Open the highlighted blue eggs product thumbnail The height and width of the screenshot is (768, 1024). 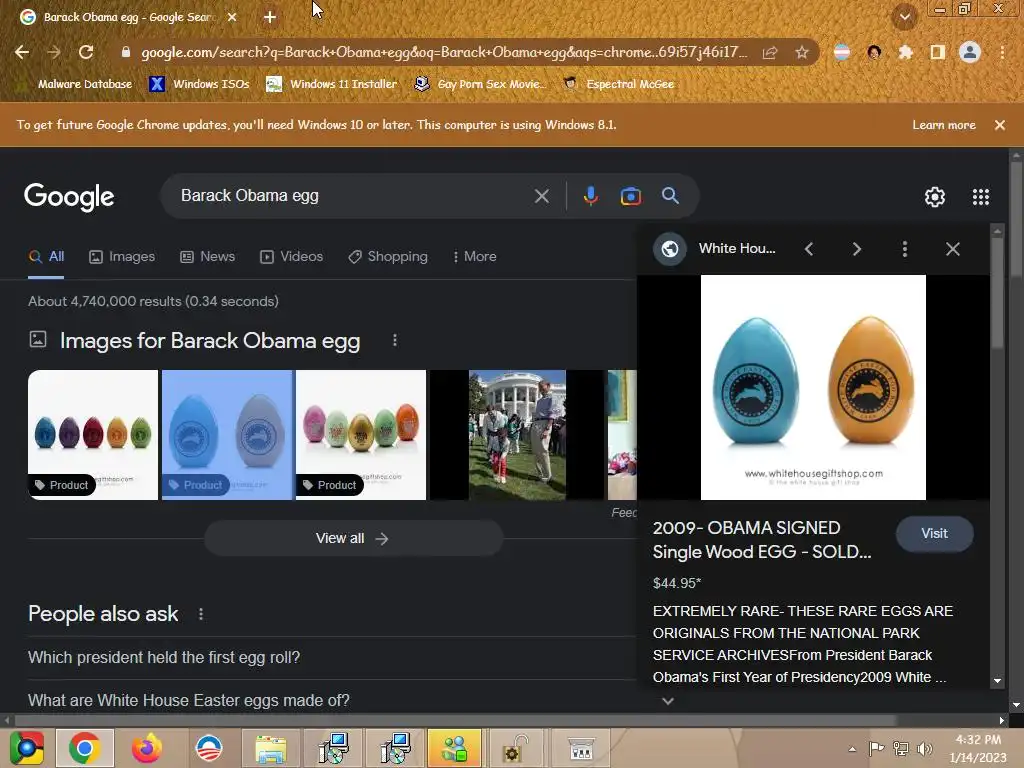(227, 435)
